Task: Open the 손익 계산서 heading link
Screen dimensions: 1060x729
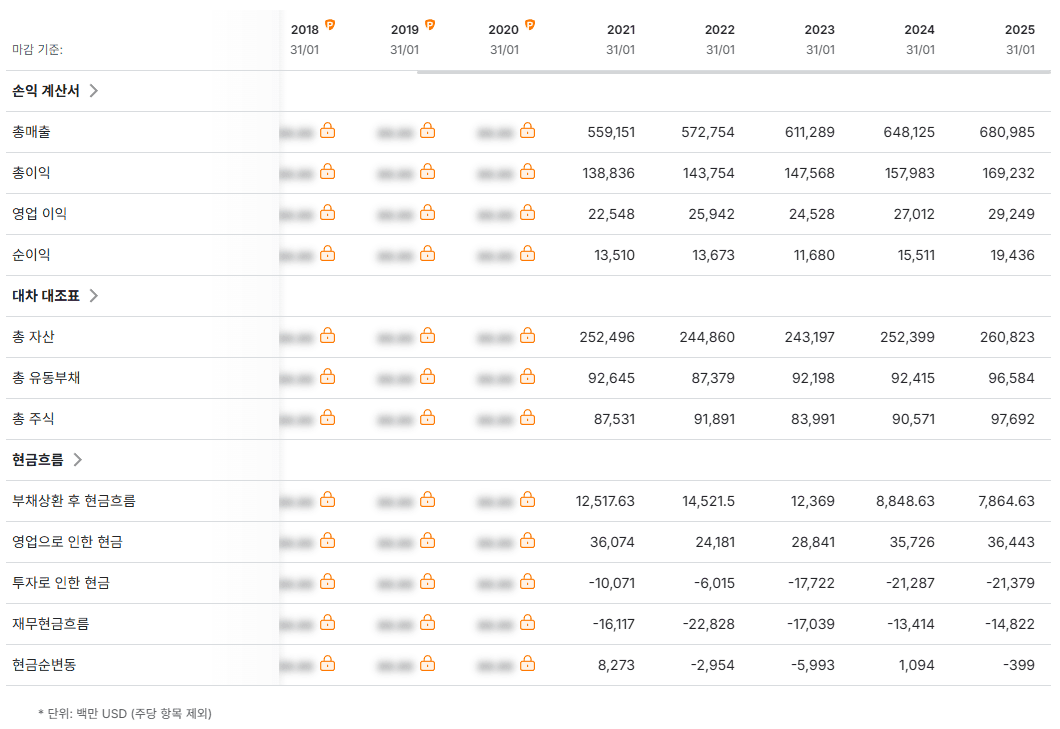Action: [46, 91]
